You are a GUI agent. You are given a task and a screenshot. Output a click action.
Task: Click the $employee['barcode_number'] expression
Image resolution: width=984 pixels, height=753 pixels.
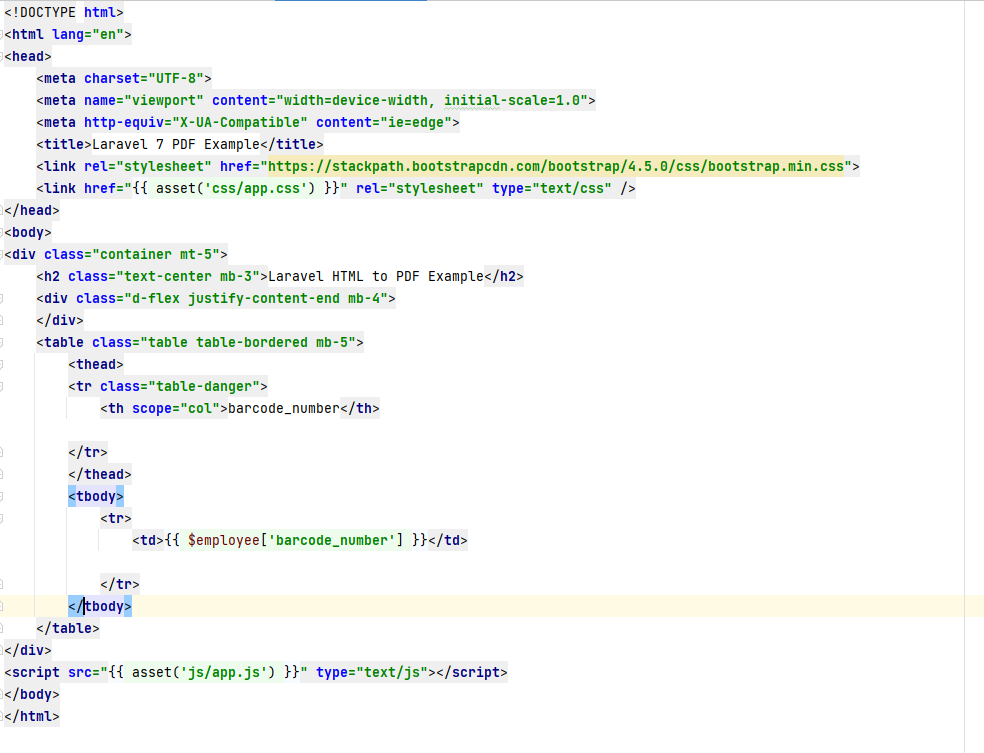[x=296, y=540]
